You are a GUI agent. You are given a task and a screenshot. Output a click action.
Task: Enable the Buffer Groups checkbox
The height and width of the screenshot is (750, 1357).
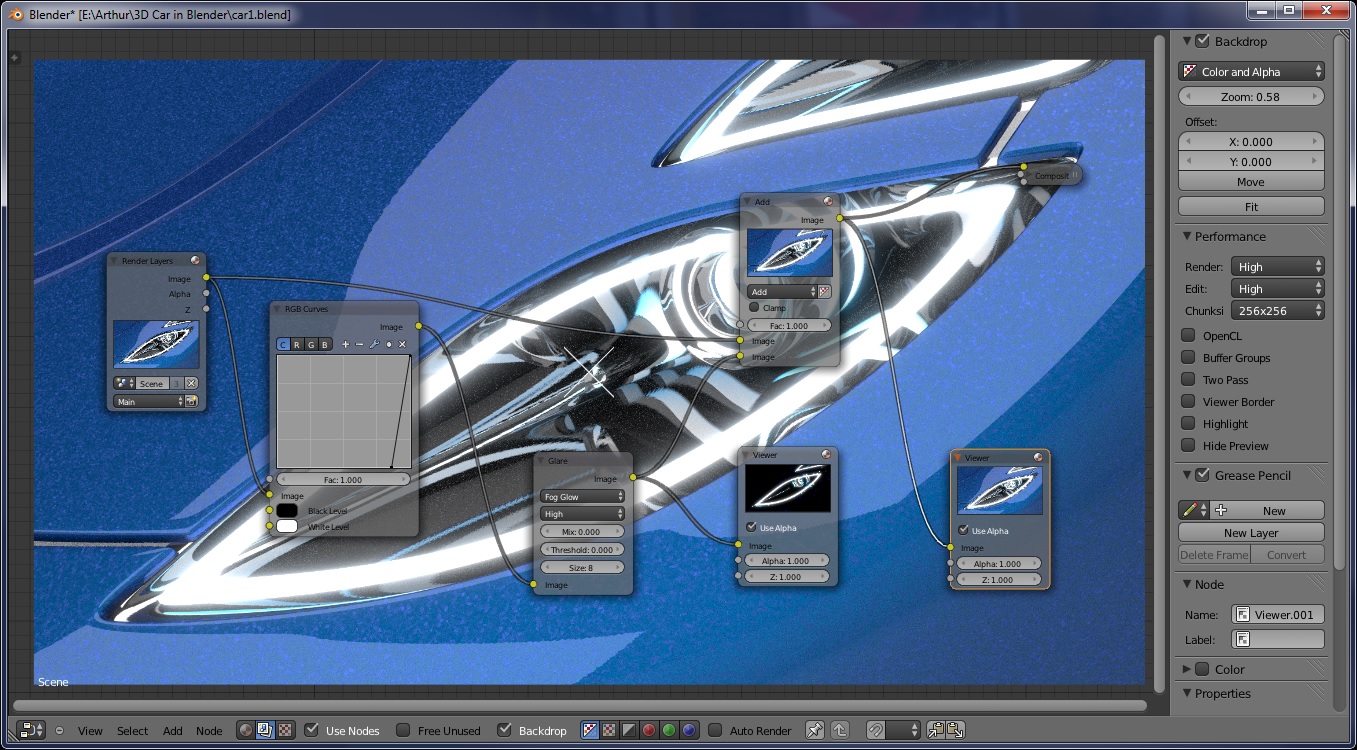pos(1188,358)
